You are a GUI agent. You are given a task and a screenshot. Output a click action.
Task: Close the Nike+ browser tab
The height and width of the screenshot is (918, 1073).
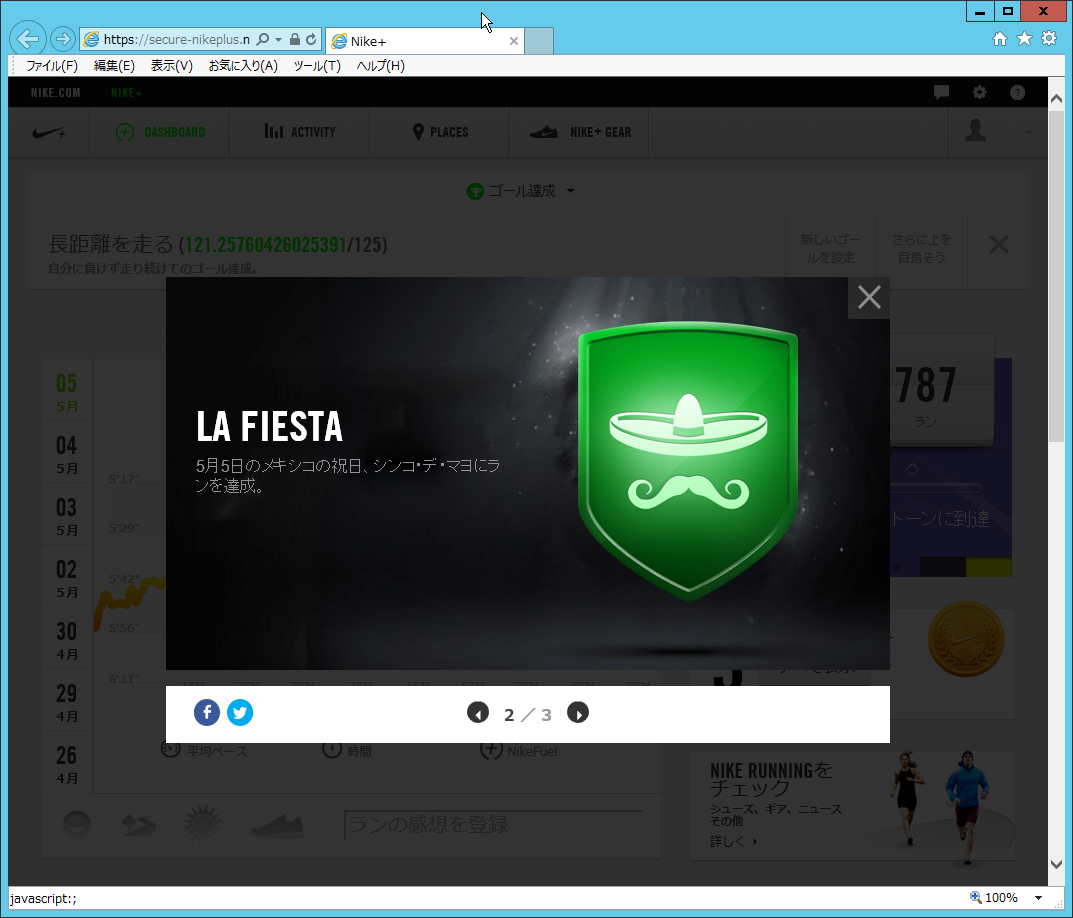point(514,41)
